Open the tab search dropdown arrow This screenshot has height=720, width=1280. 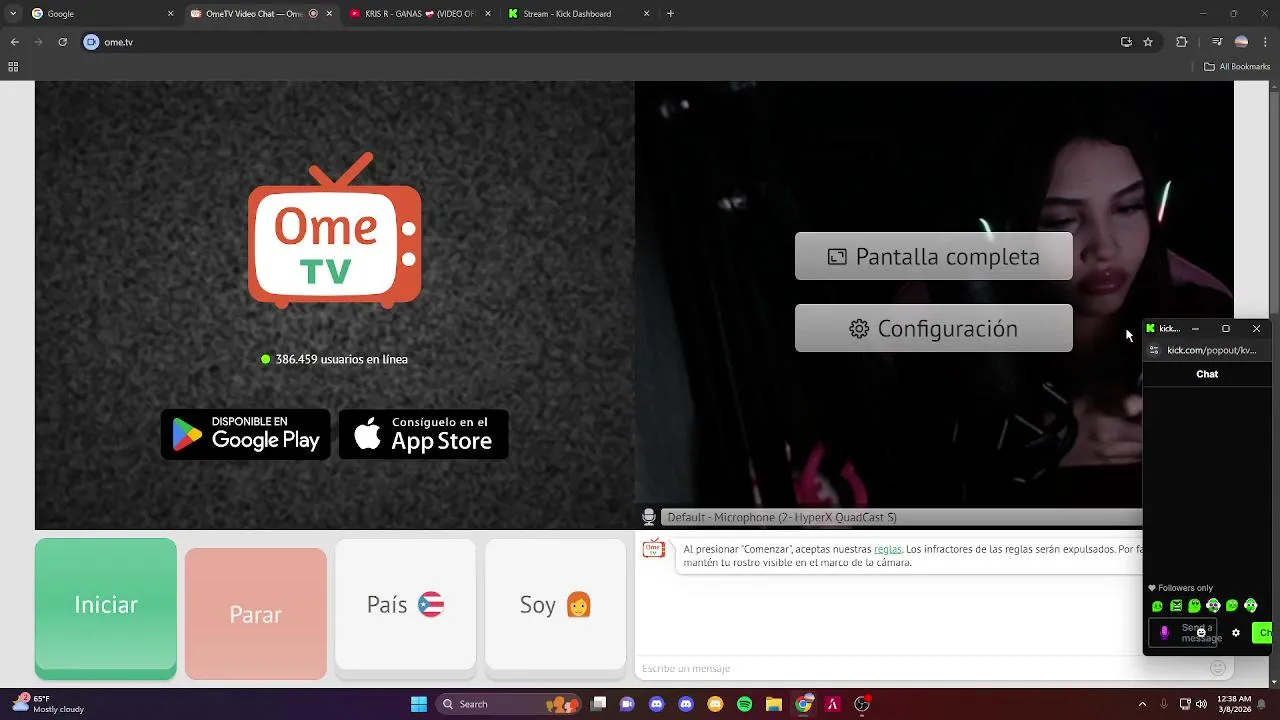click(x=12, y=14)
